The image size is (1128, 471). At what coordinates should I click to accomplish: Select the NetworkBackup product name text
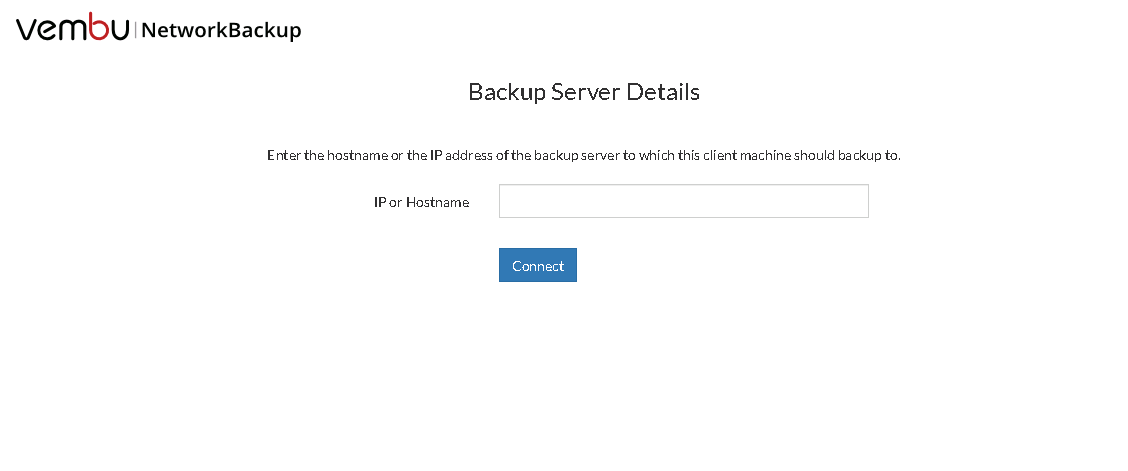click(x=222, y=30)
